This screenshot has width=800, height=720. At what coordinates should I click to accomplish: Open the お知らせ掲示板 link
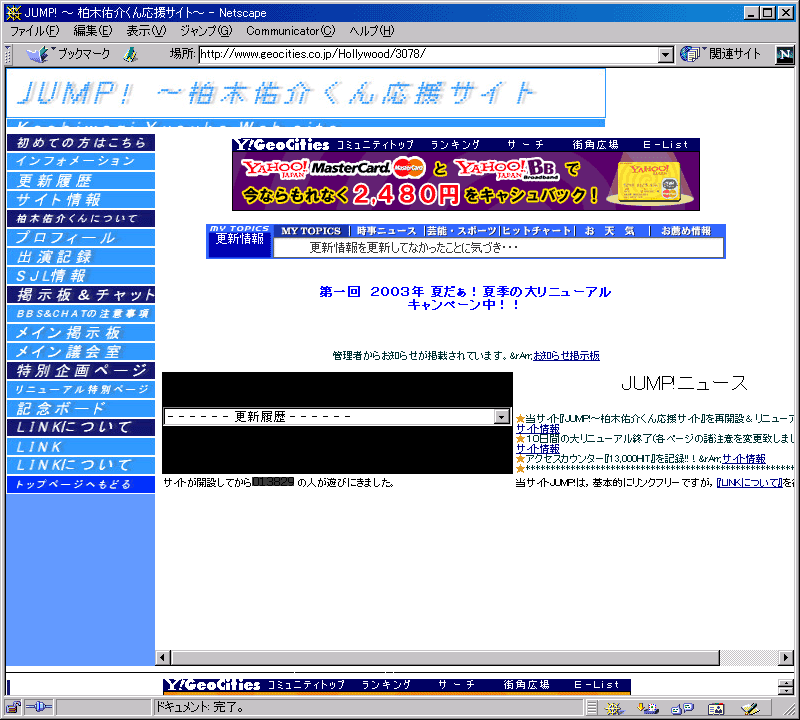(x=566, y=356)
